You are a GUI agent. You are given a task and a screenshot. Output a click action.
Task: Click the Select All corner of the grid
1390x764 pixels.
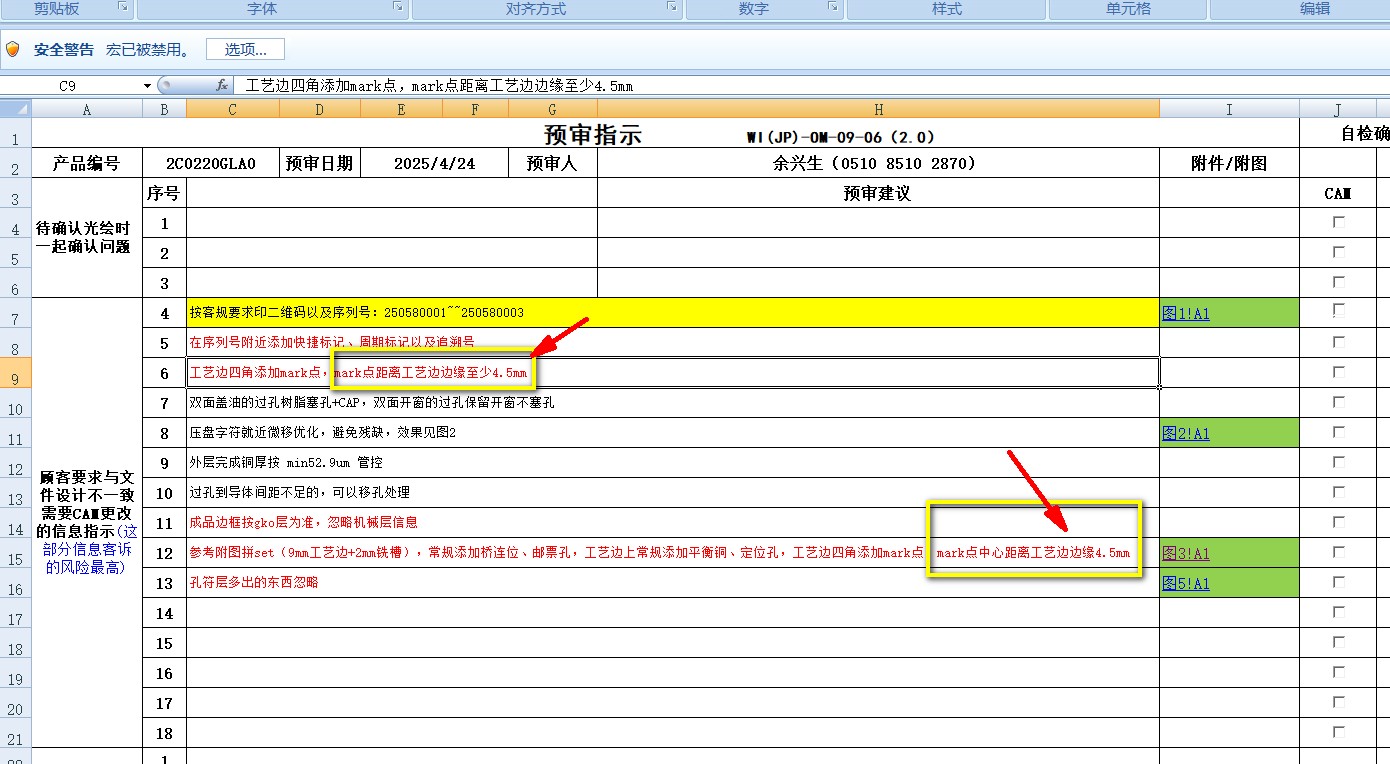(16, 109)
